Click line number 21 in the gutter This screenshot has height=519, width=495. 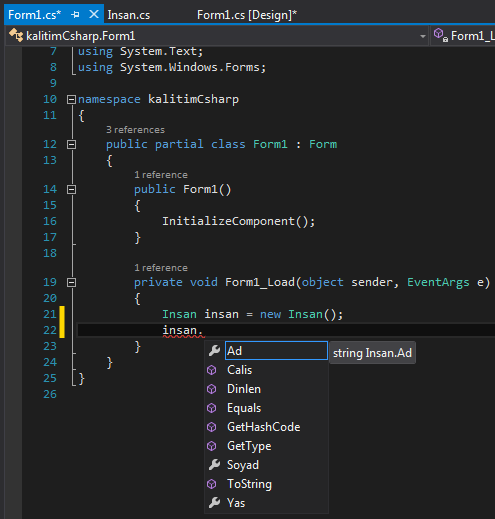click(50, 314)
